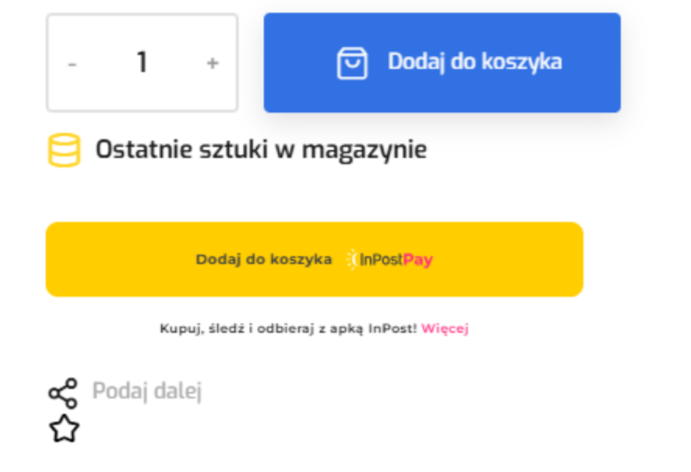Click the InPost sunburst logo mark
The width and height of the screenshot is (691, 472).
[352, 260]
